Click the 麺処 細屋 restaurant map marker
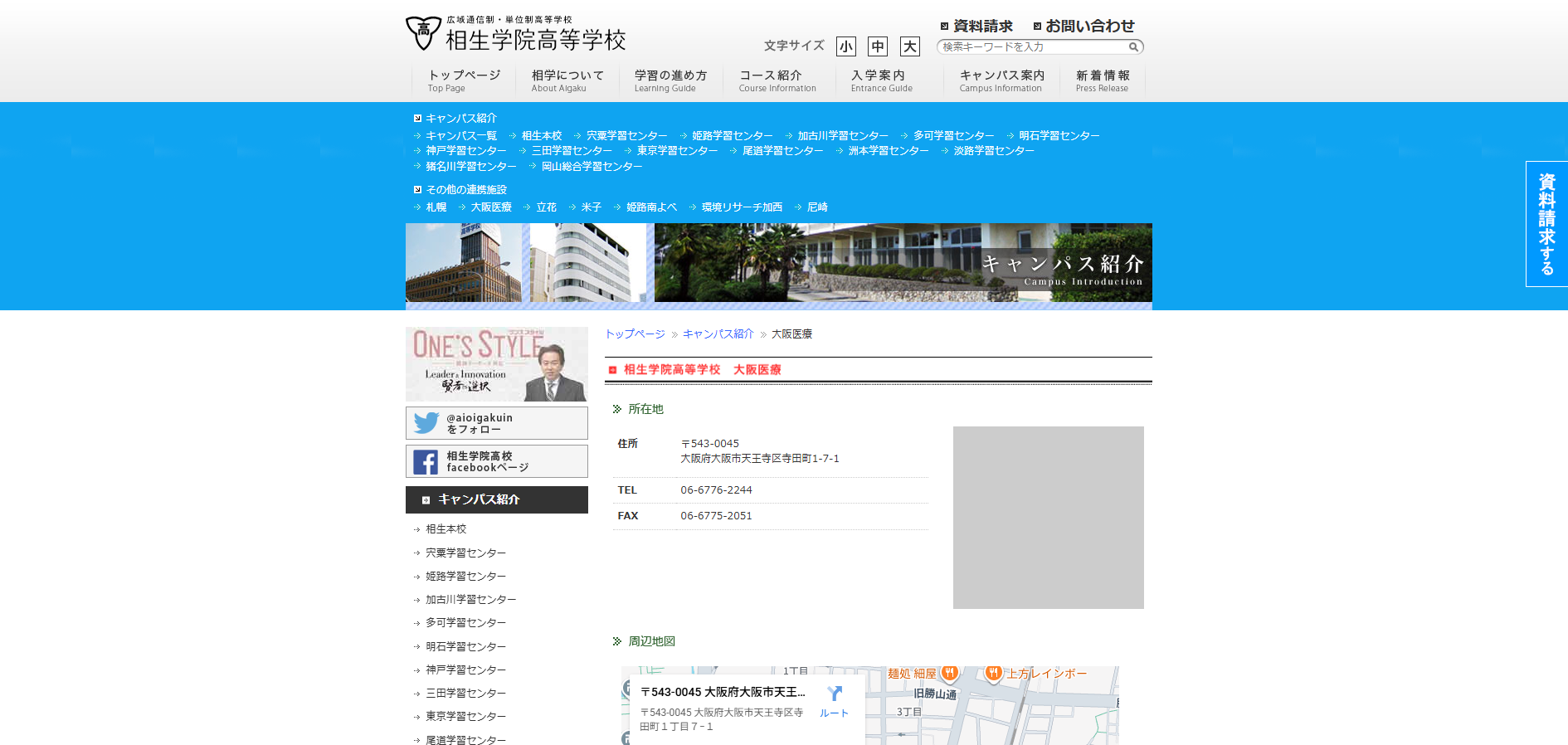 pyautogui.click(x=950, y=673)
